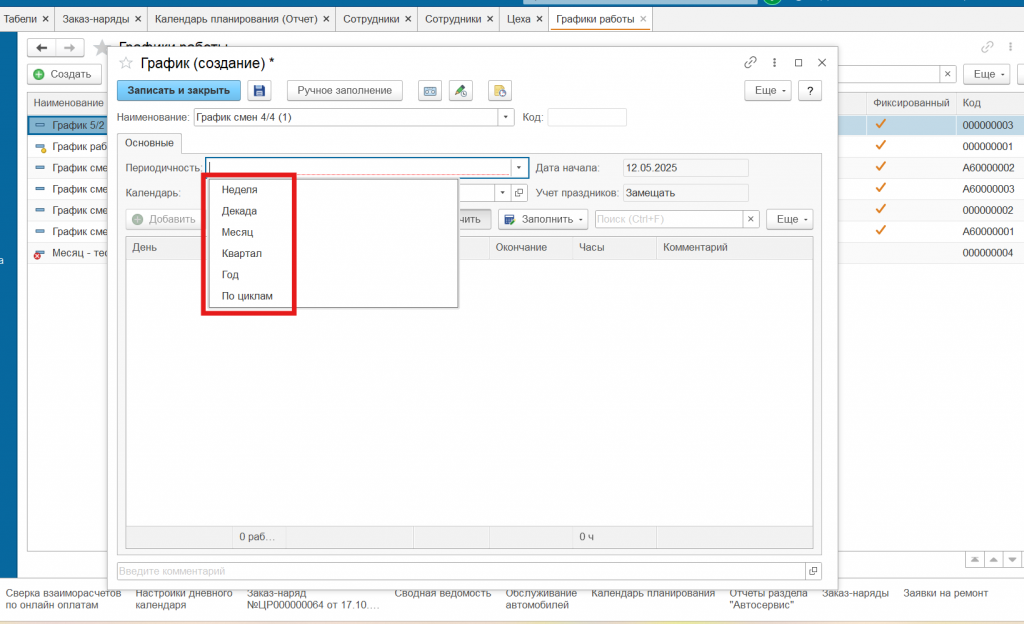Open the Заполнить dropdown button
Image resolution: width=1024 pixels, height=624 pixels.
coord(543,219)
